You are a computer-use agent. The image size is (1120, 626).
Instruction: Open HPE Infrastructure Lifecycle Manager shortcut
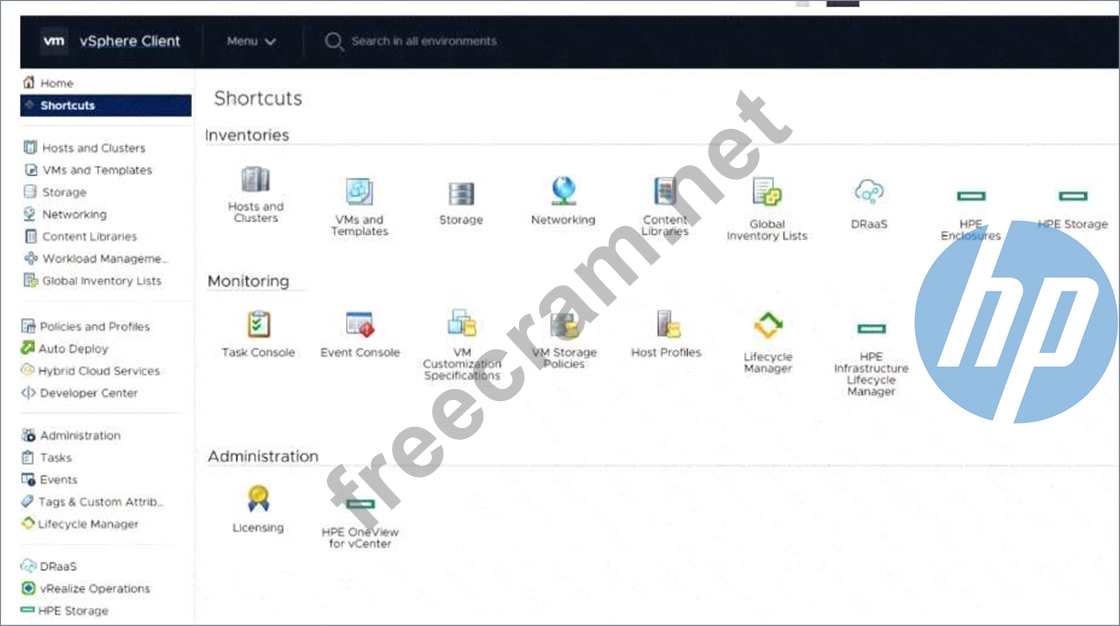point(871,328)
